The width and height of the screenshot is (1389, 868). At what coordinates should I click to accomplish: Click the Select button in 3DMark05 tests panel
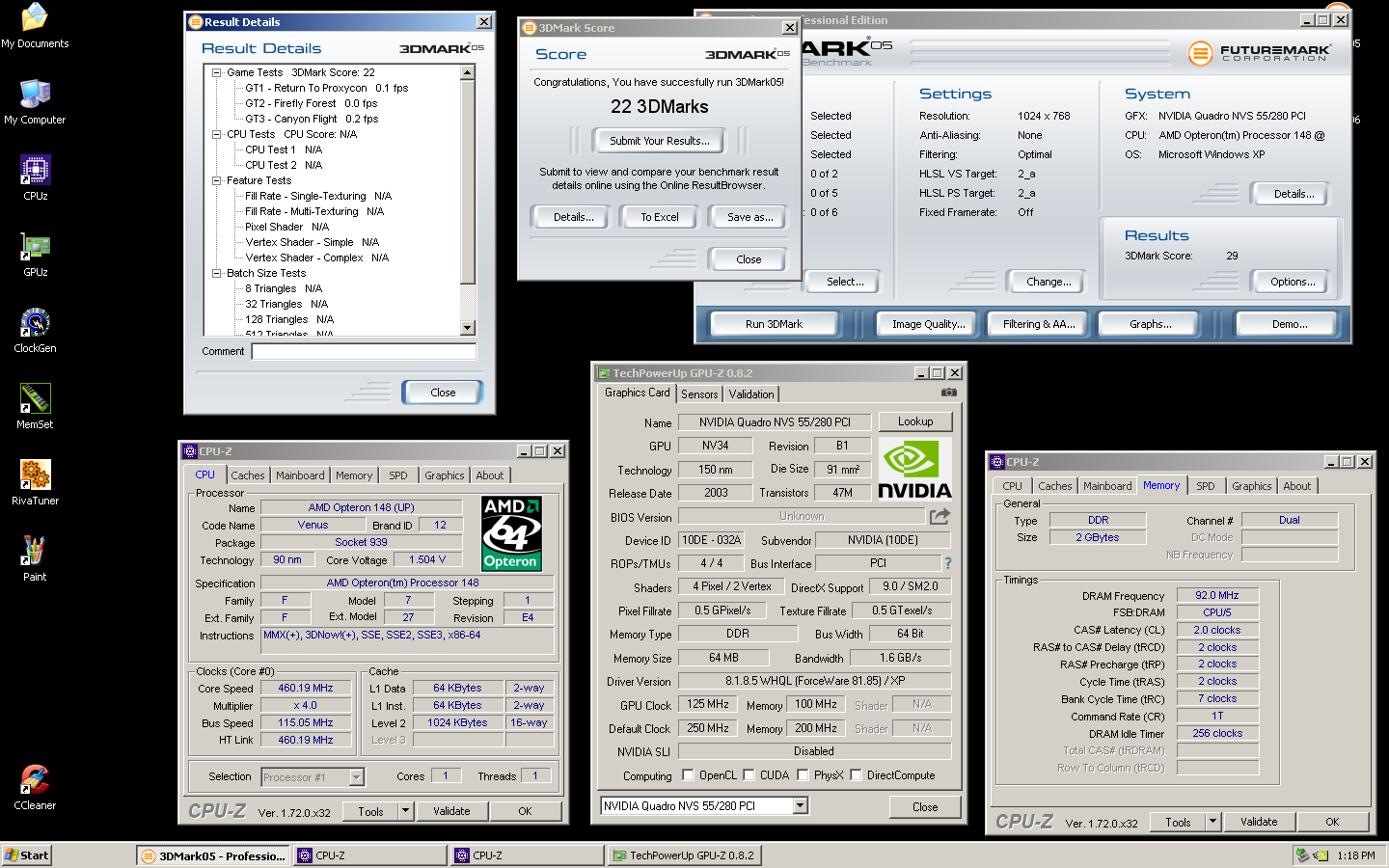tap(845, 282)
